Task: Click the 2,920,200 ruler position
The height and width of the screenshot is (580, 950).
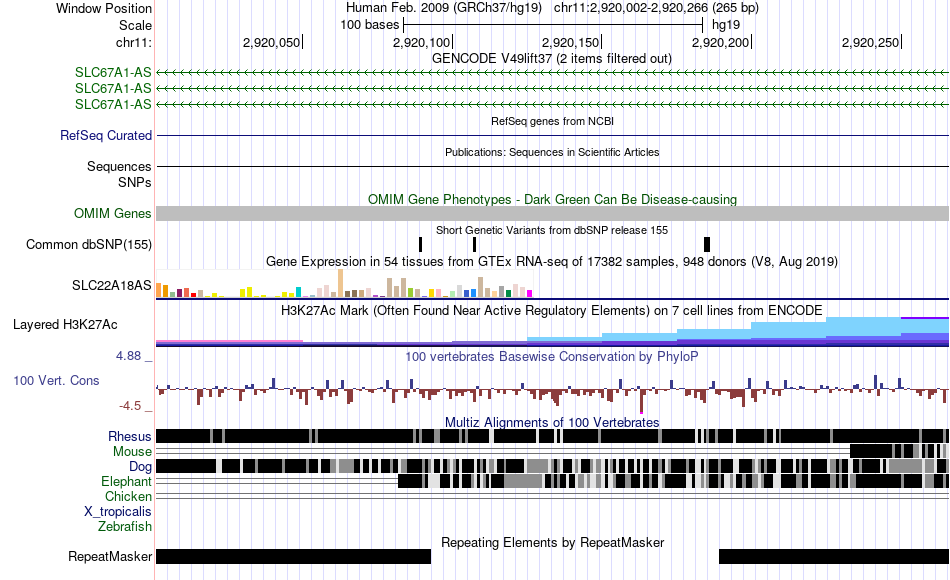Action: pyautogui.click(x=721, y=42)
